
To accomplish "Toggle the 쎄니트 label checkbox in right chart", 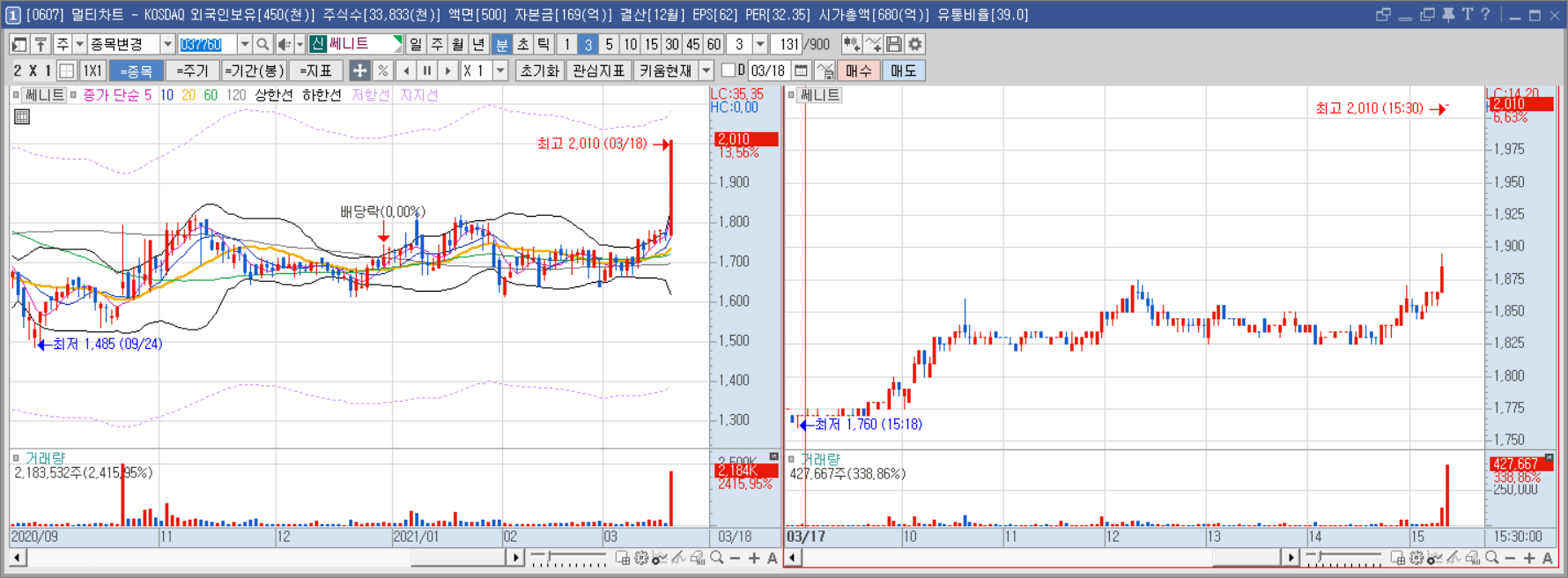I will click(791, 95).
